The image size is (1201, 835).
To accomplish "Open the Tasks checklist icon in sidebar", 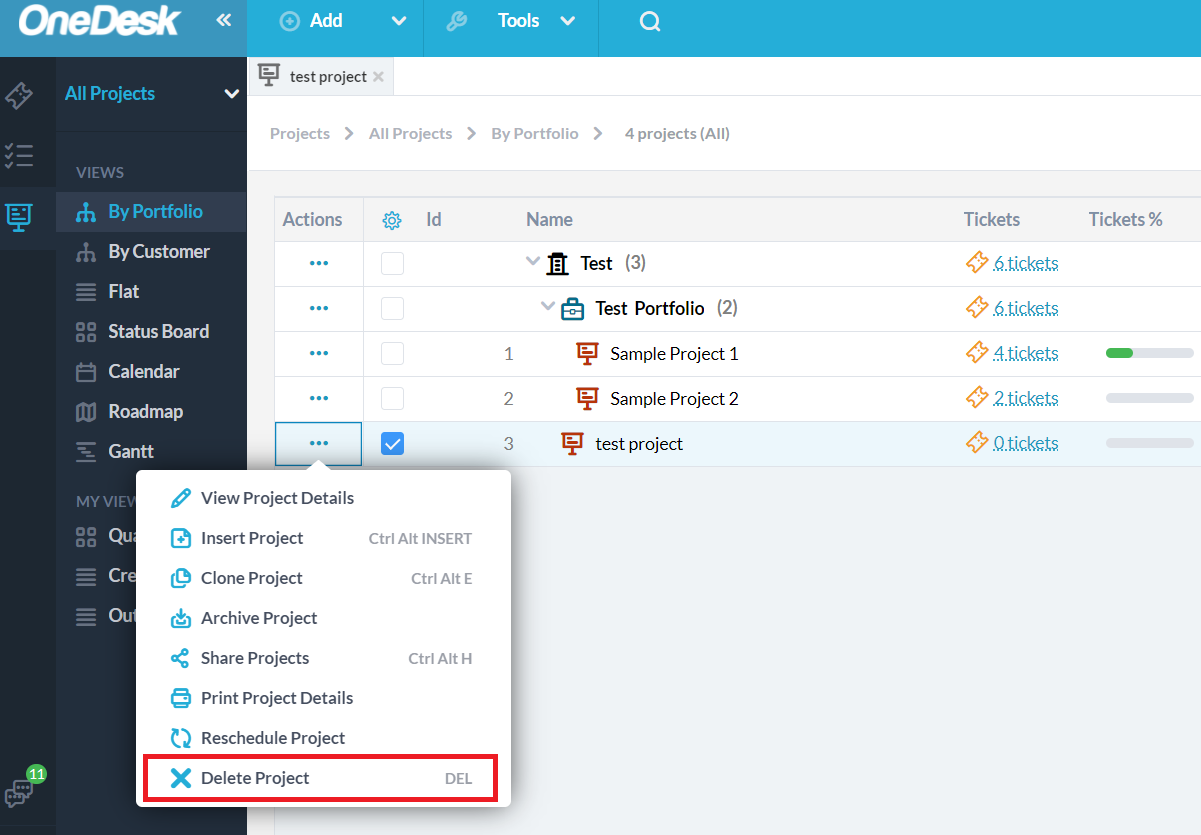I will click(x=19, y=155).
